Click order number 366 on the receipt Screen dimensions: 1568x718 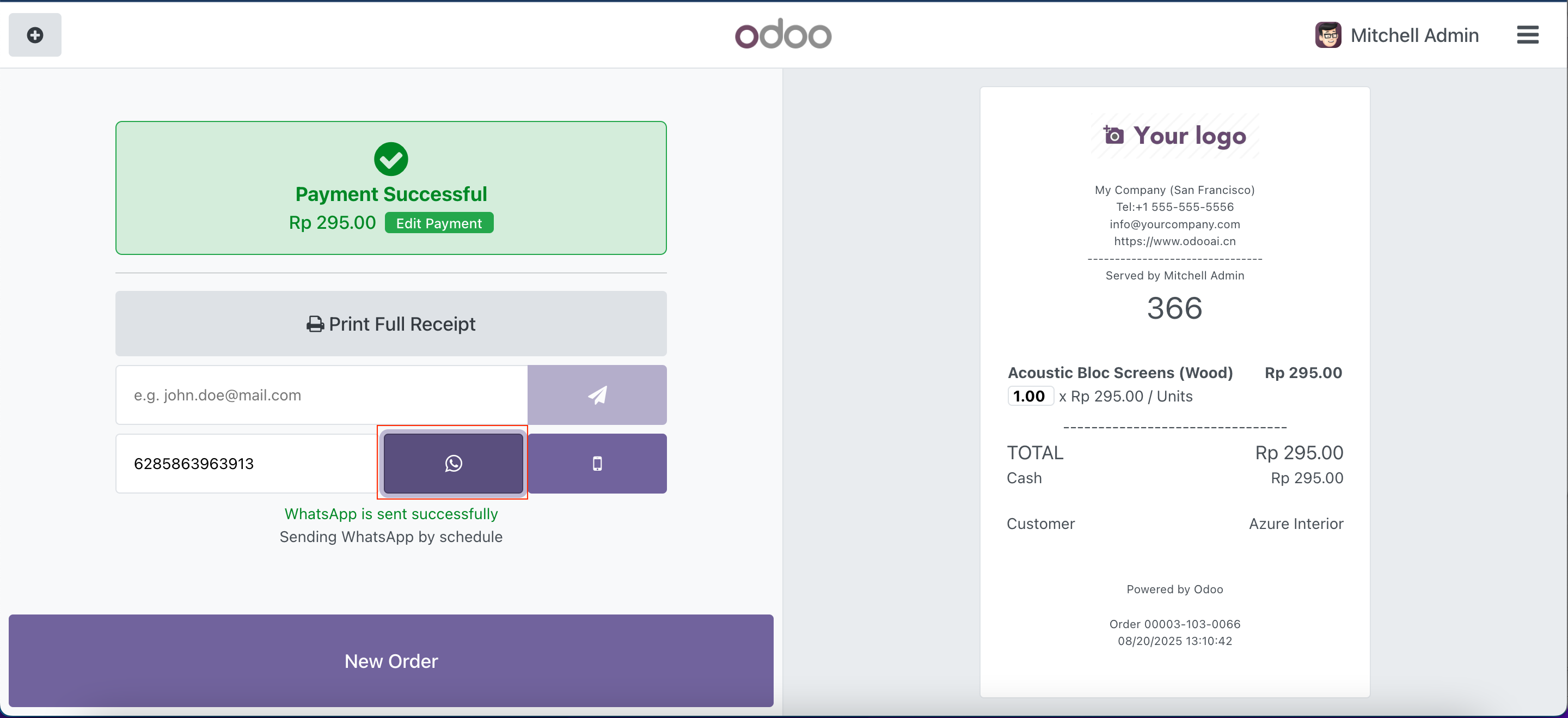1174,309
